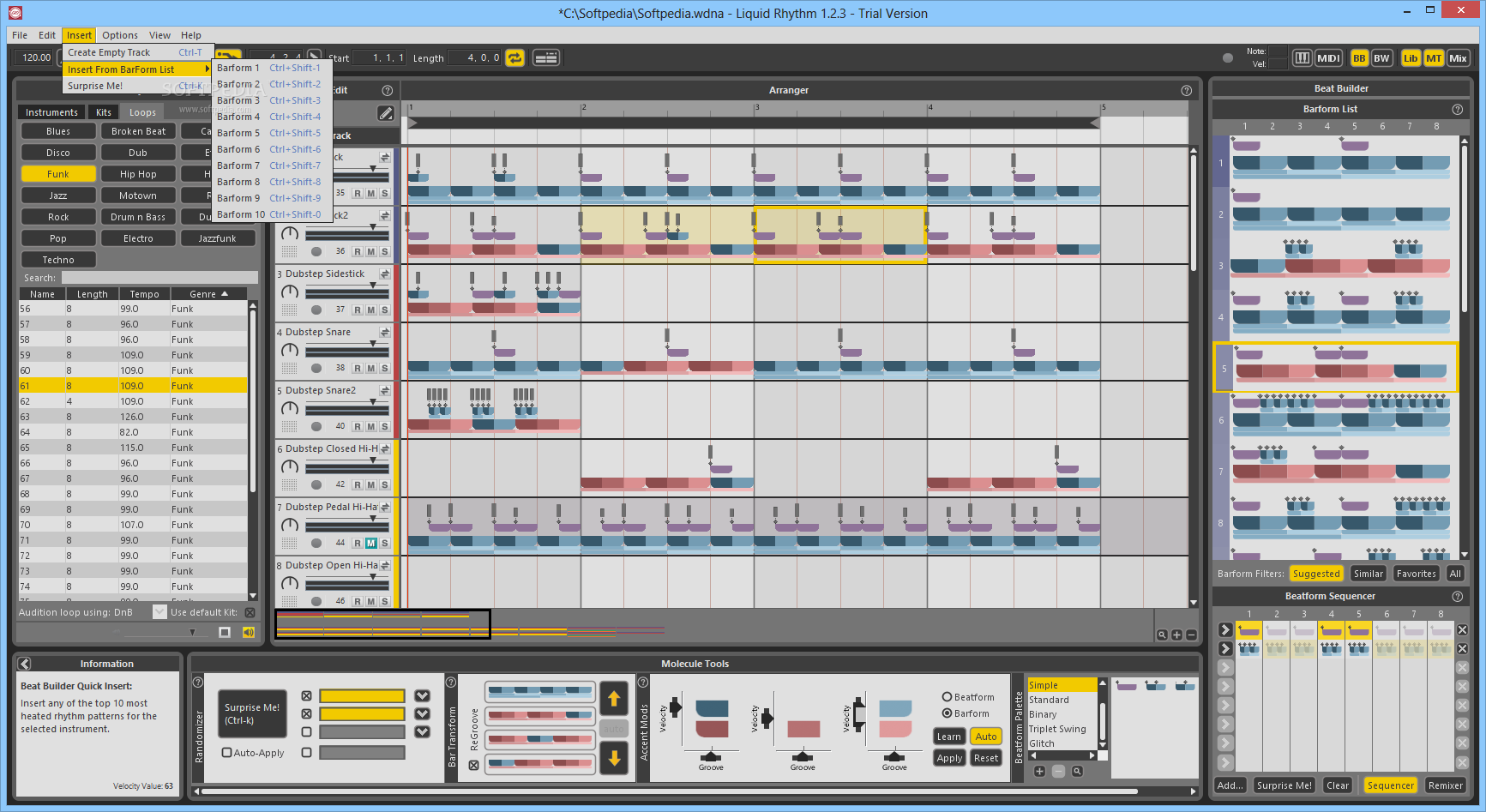Expand Dubstep Sidestick track options
1486x812 pixels.
385,274
